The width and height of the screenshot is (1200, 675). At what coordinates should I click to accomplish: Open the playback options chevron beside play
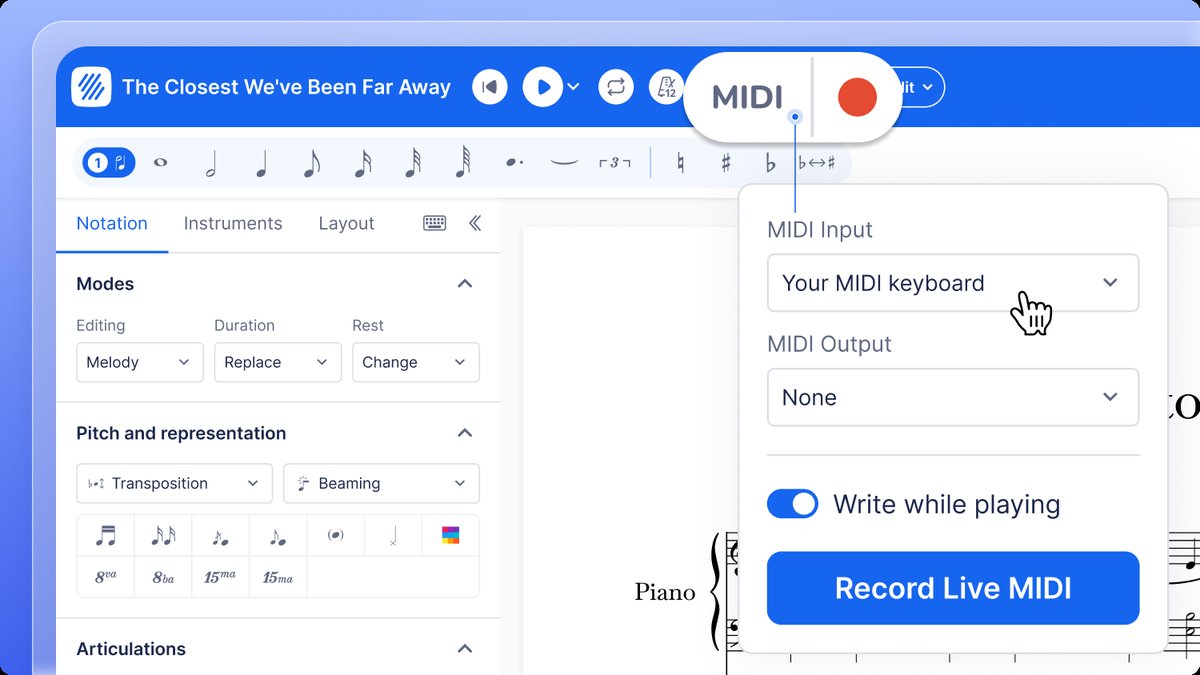(x=573, y=88)
